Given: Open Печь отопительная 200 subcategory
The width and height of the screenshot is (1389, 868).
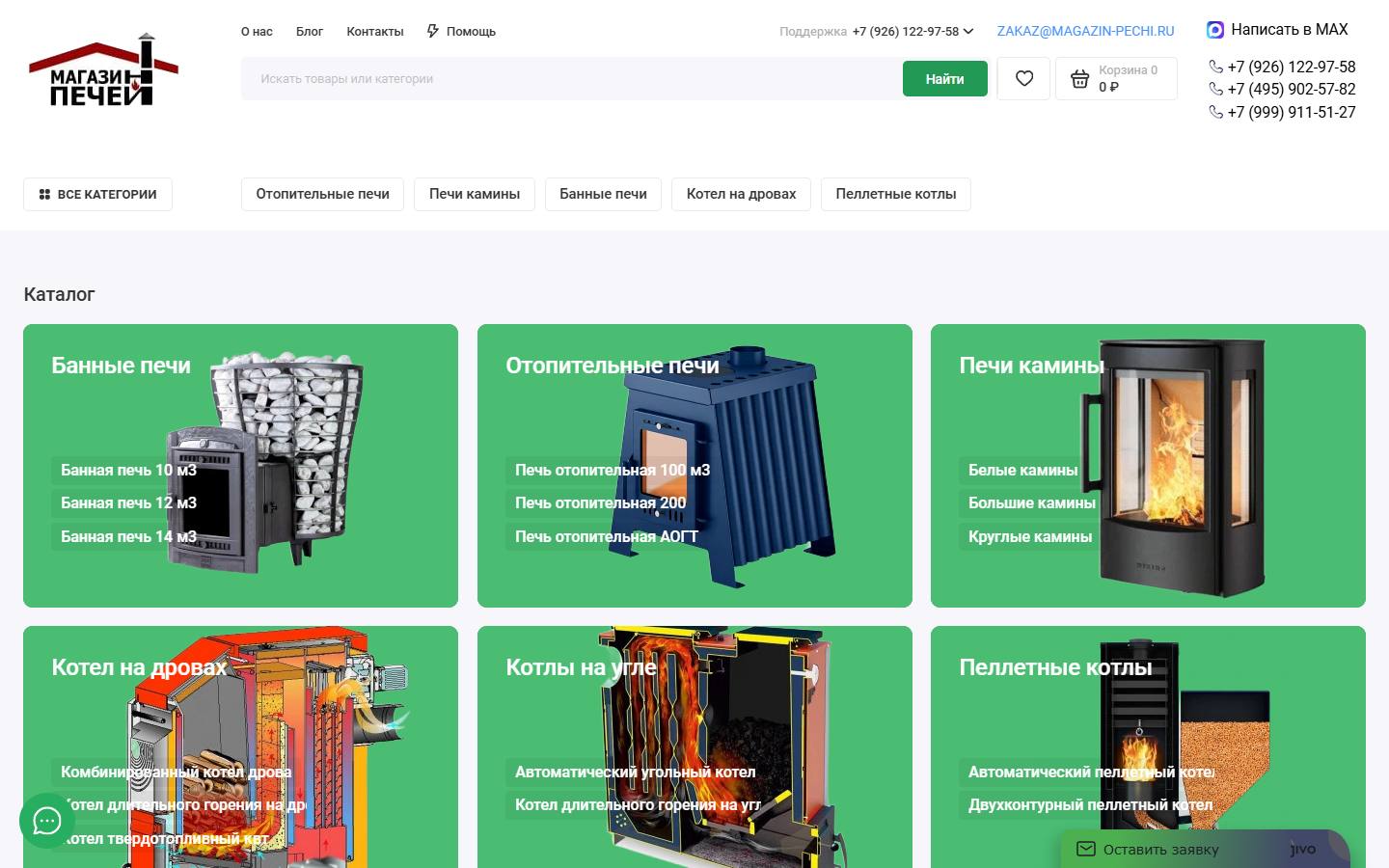Looking at the screenshot, I should coord(601,503).
